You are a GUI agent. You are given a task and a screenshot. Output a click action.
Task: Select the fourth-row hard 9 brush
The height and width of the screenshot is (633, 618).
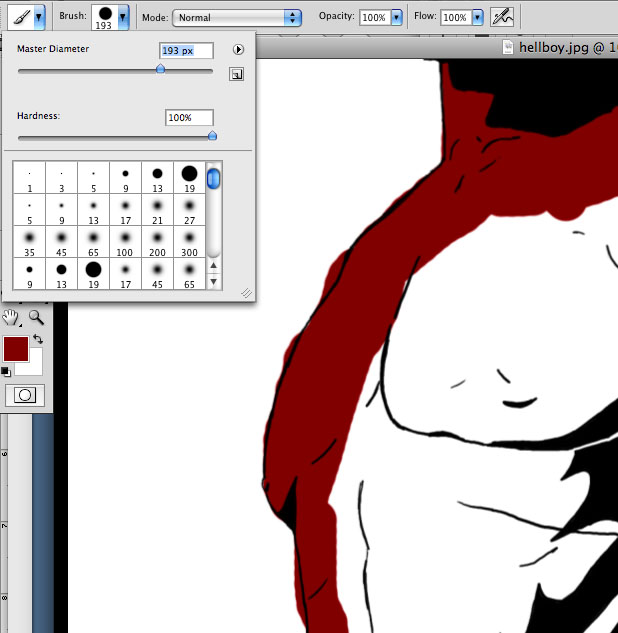[x=29, y=274]
